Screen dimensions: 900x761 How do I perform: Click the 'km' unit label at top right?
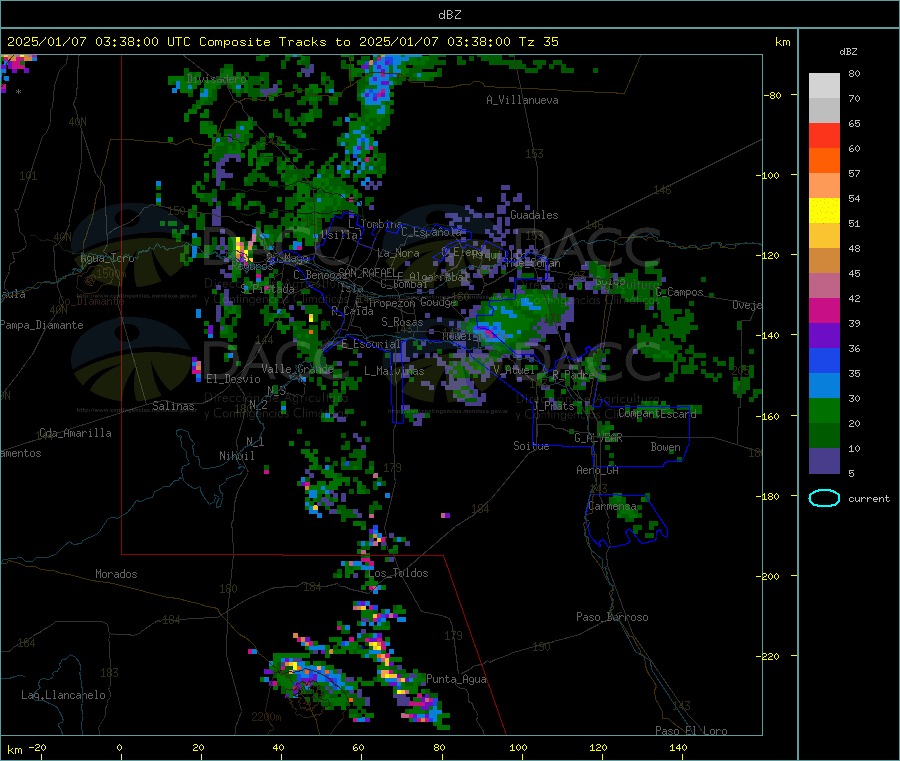782,42
